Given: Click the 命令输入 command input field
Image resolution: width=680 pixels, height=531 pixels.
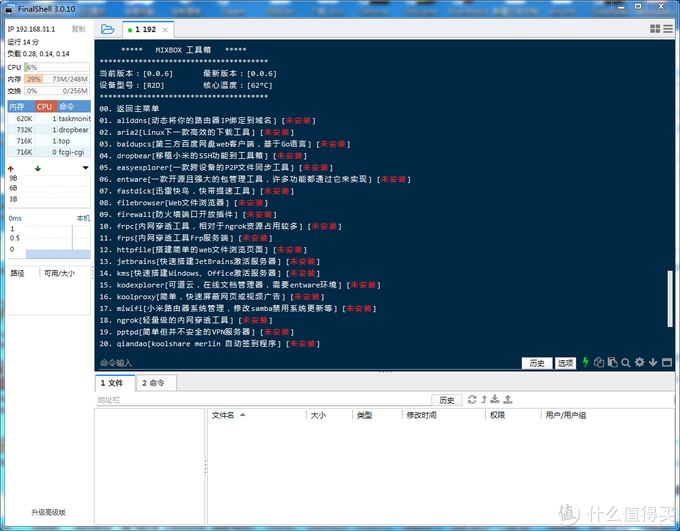Looking at the screenshot, I should (x=300, y=363).
